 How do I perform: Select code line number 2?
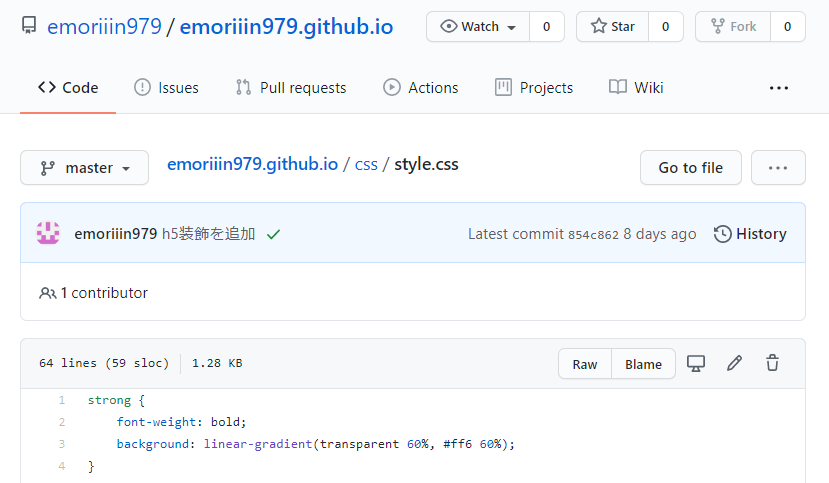tap(62, 422)
